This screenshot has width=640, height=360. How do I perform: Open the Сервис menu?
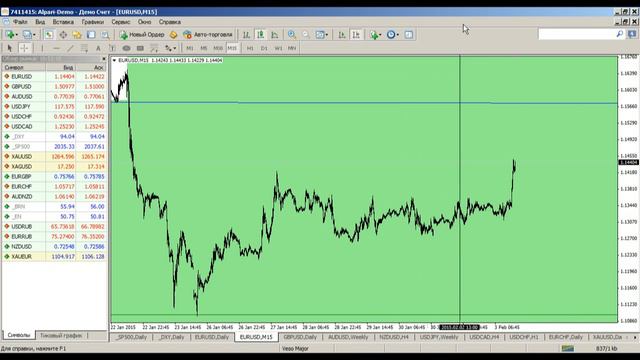click(x=121, y=22)
